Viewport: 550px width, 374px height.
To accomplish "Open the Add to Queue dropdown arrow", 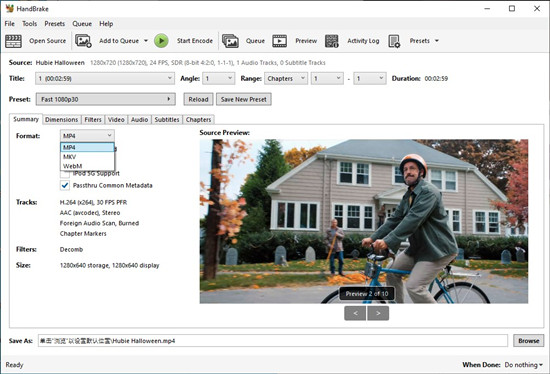I will click(x=146, y=41).
